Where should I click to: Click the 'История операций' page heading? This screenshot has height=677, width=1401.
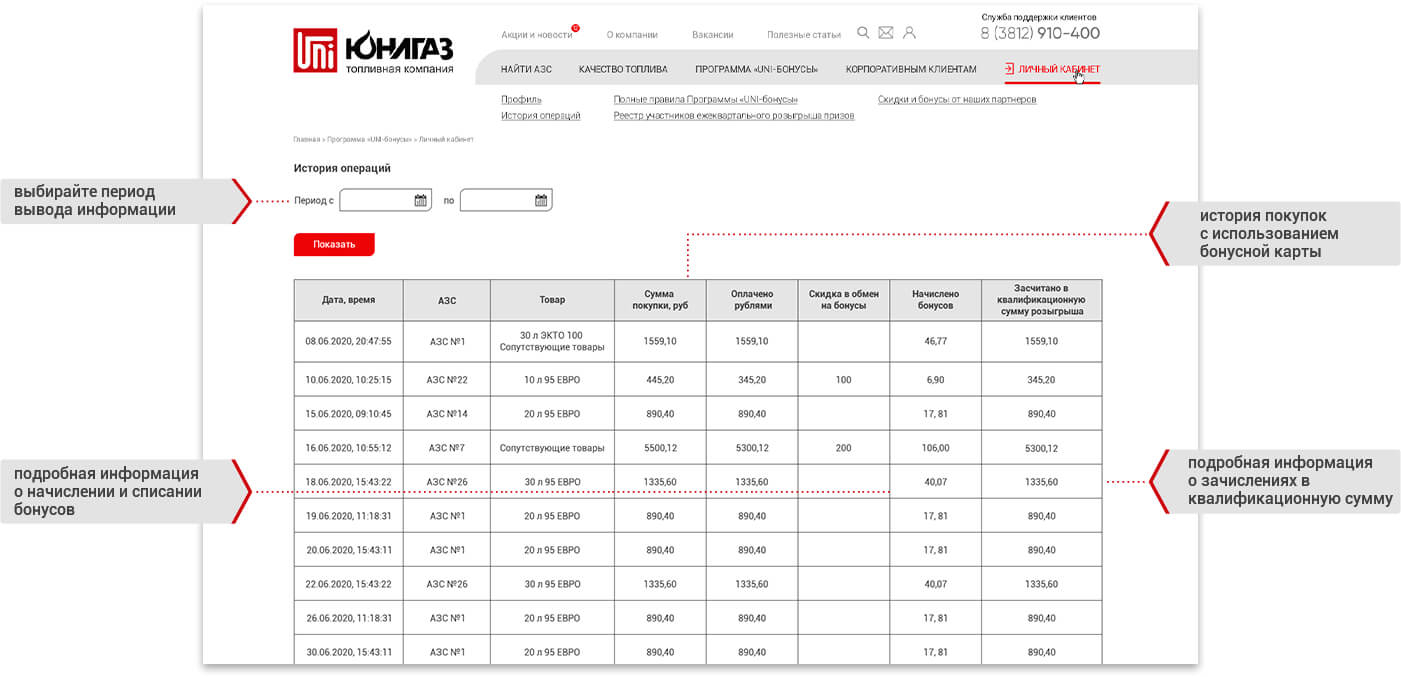coord(342,168)
